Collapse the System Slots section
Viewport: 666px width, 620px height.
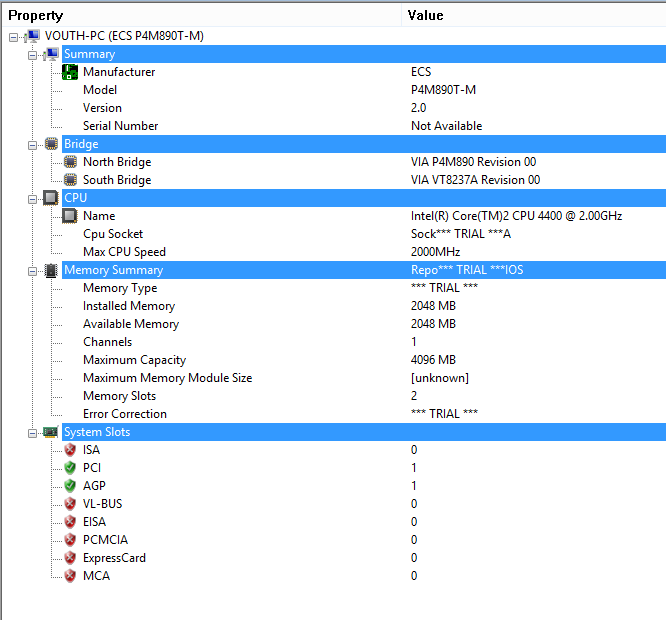click(x=32, y=433)
